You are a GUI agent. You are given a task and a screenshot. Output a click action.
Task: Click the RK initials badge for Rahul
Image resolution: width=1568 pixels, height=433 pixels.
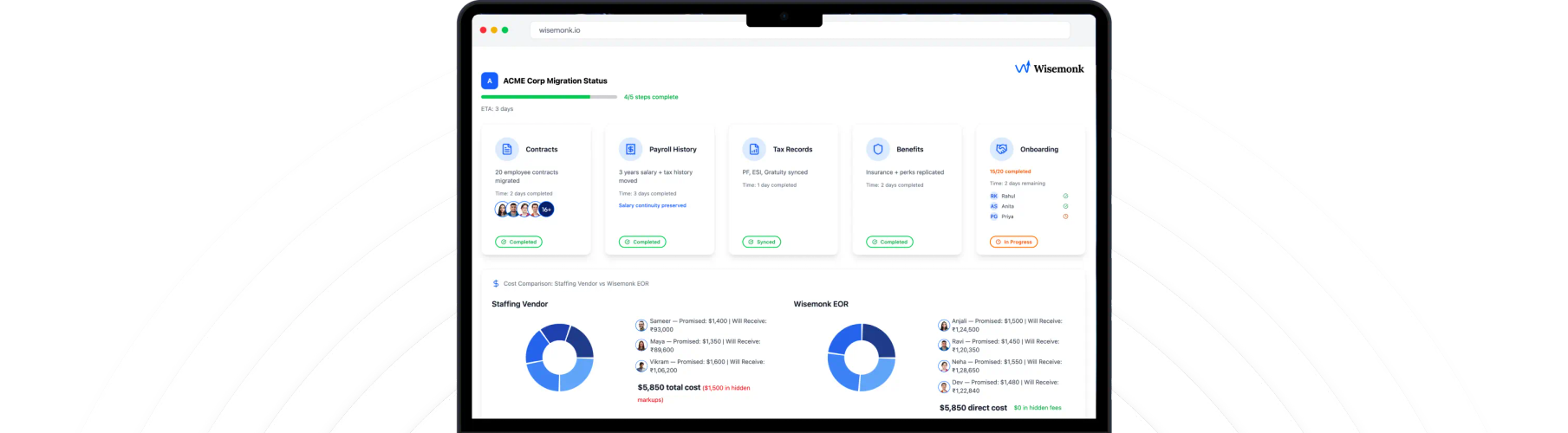point(993,196)
